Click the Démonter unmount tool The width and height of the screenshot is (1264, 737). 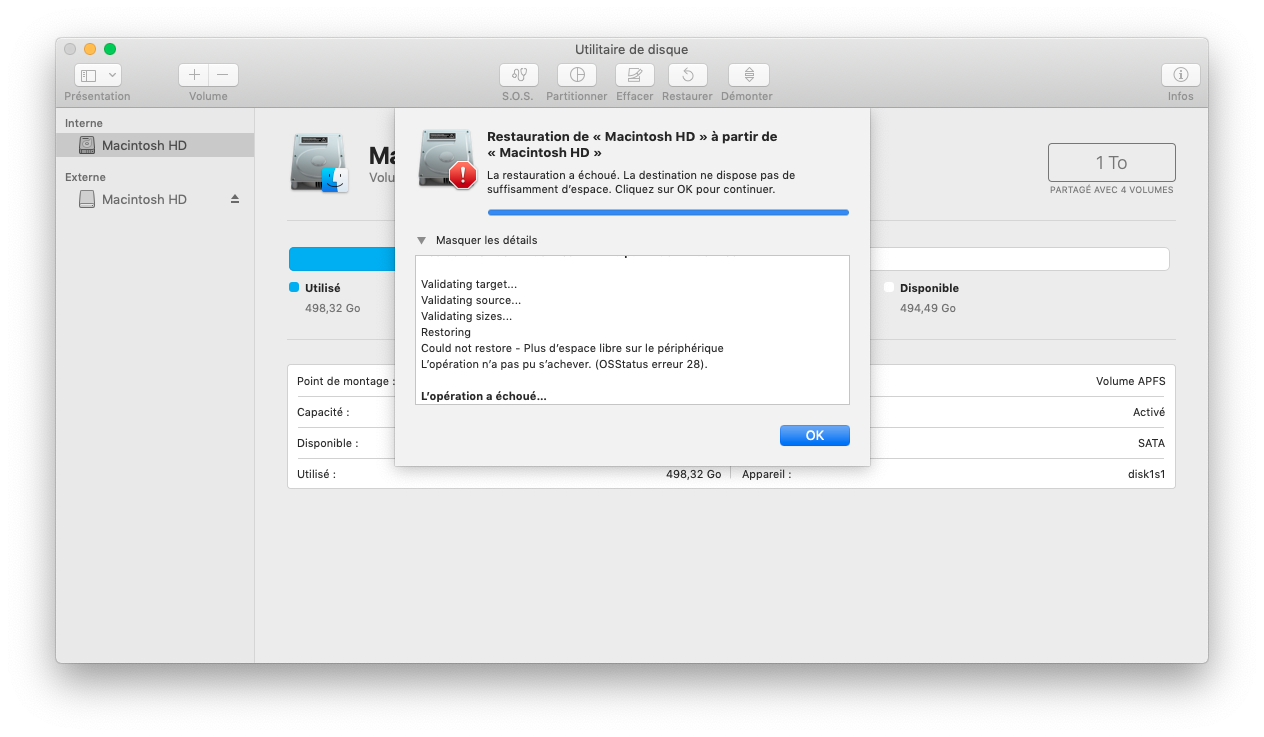coord(747,75)
